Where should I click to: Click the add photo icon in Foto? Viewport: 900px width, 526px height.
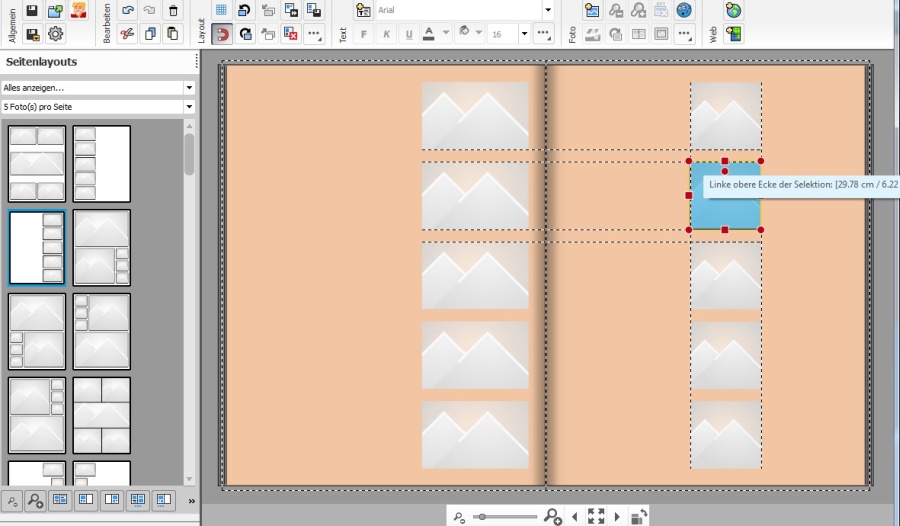[x=592, y=11]
